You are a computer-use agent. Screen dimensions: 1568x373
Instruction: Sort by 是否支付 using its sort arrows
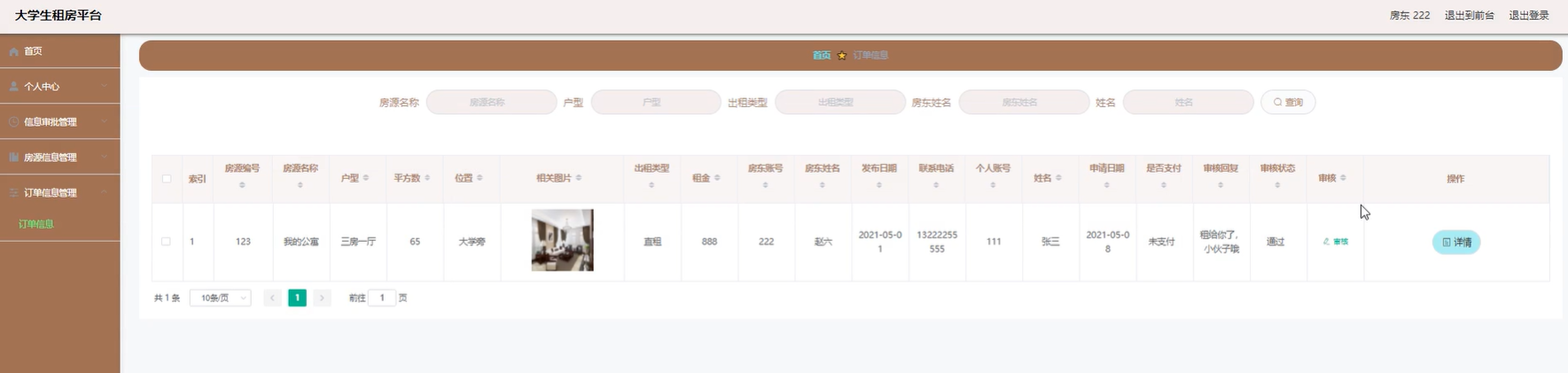[x=1164, y=185]
